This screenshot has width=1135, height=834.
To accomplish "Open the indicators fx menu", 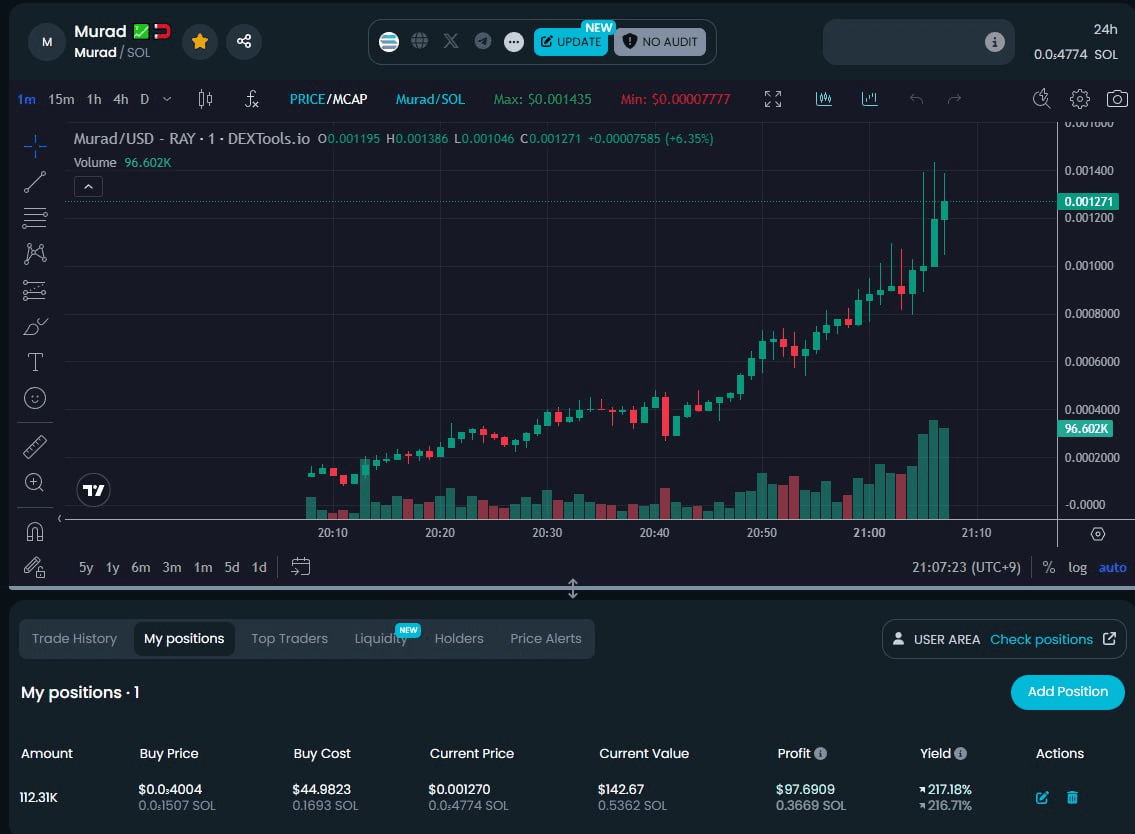I will [251, 99].
